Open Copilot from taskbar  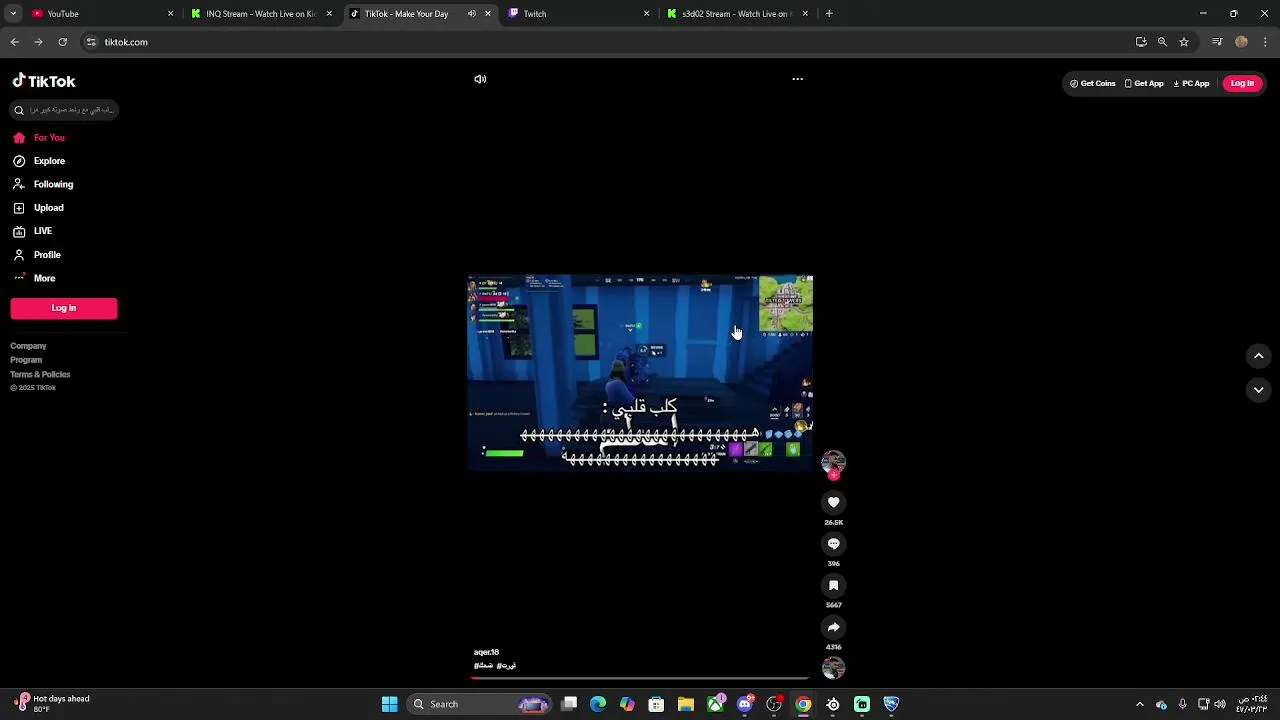(x=627, y=704)
